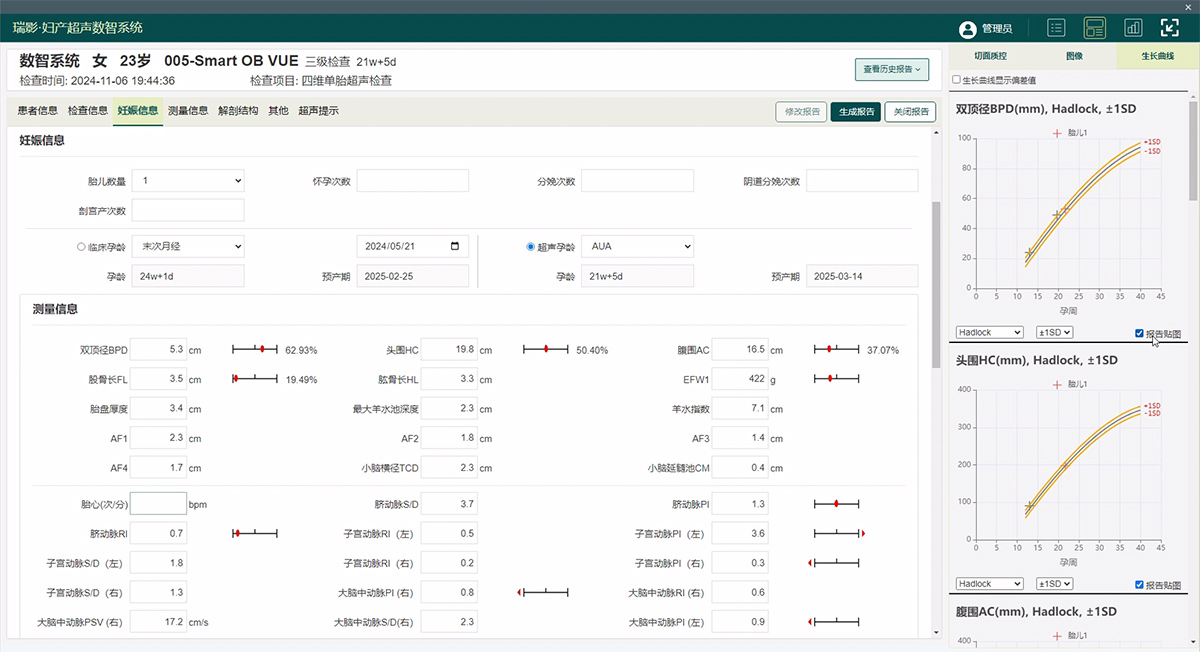This screenshot has width=1200, height=652.
Task: Click the 胎心(次/分) input field
Action: click(x=158, y=504)
